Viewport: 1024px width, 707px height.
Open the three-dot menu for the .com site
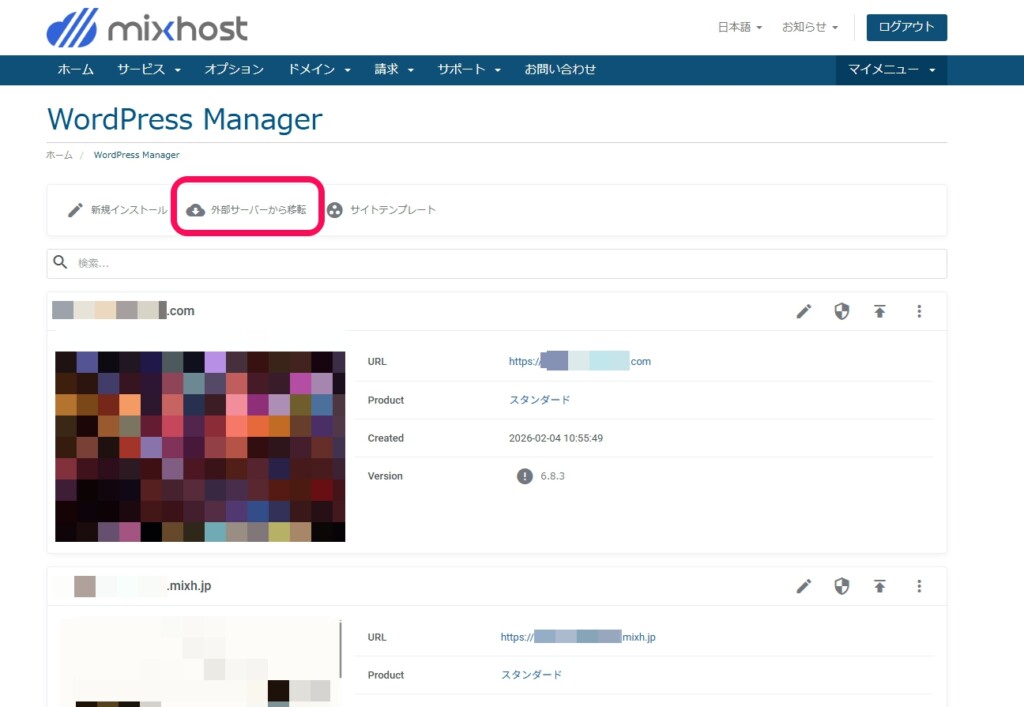coord(919,311)
